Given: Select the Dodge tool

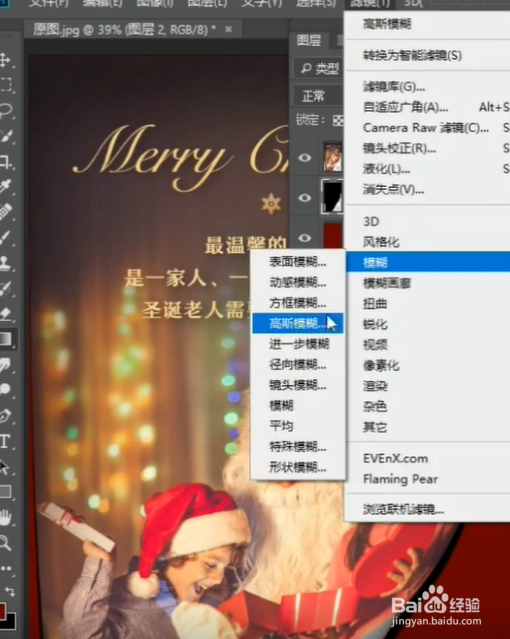Looking at the screenshot, I should pyautogui.click(x=6, y=389).
